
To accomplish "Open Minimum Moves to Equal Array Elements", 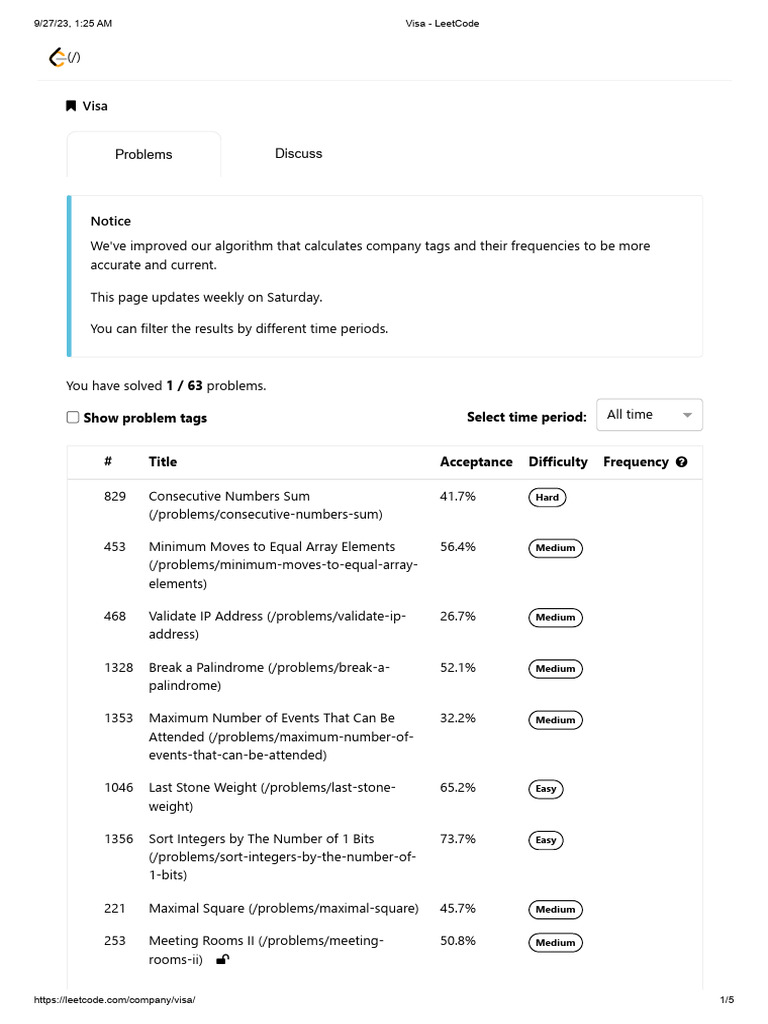I will pos(271,547).
